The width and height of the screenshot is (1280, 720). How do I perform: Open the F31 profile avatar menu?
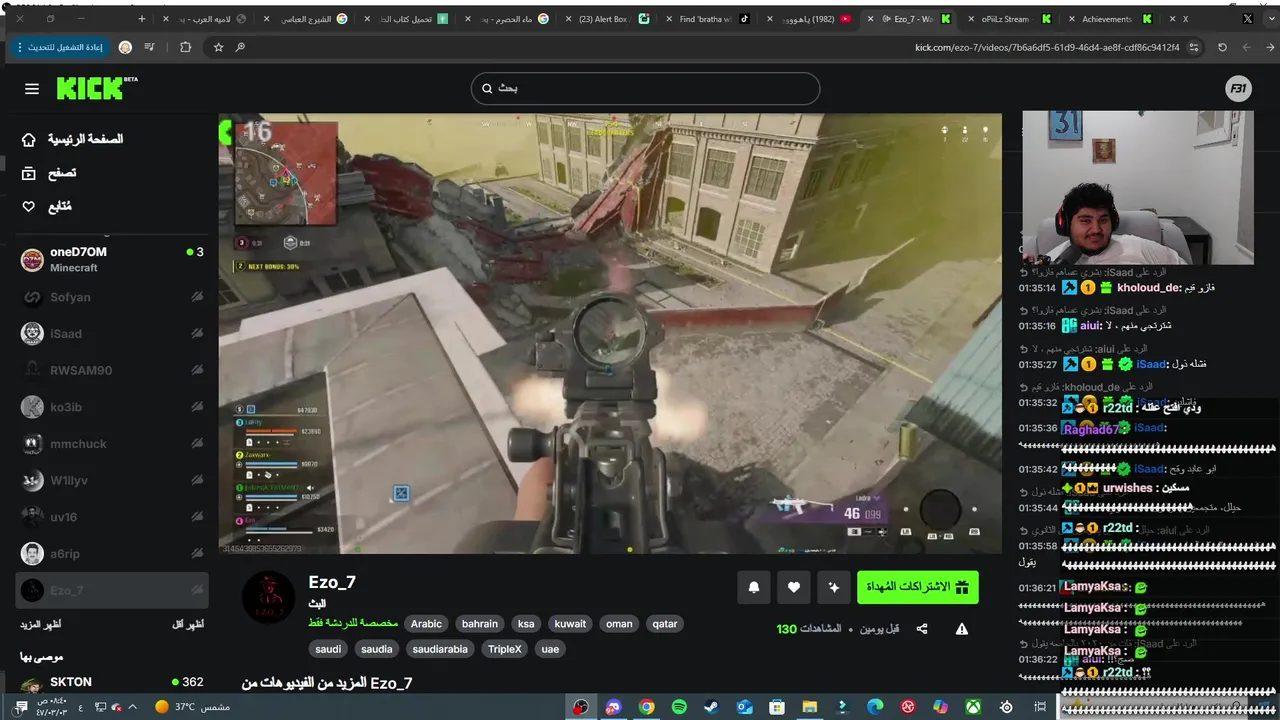click(1239, 89)
